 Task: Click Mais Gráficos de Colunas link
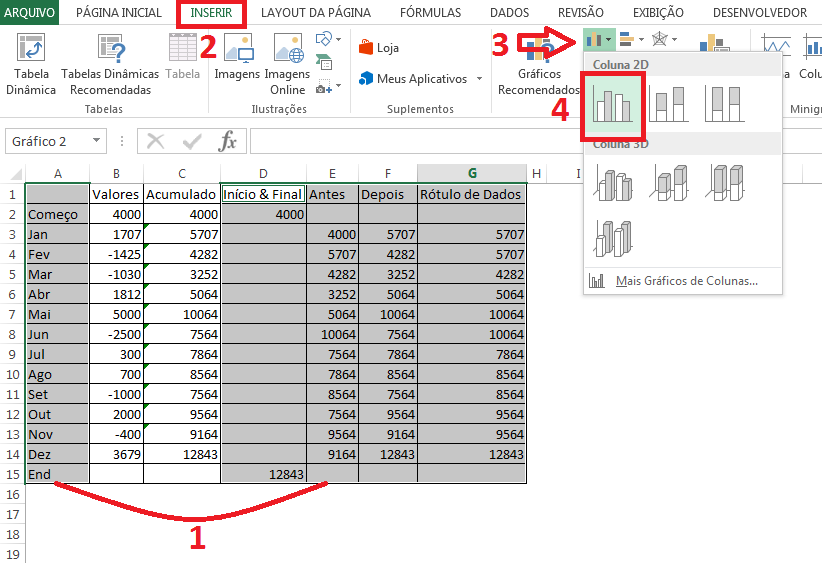pyautogui.click(x=686, y=281)
